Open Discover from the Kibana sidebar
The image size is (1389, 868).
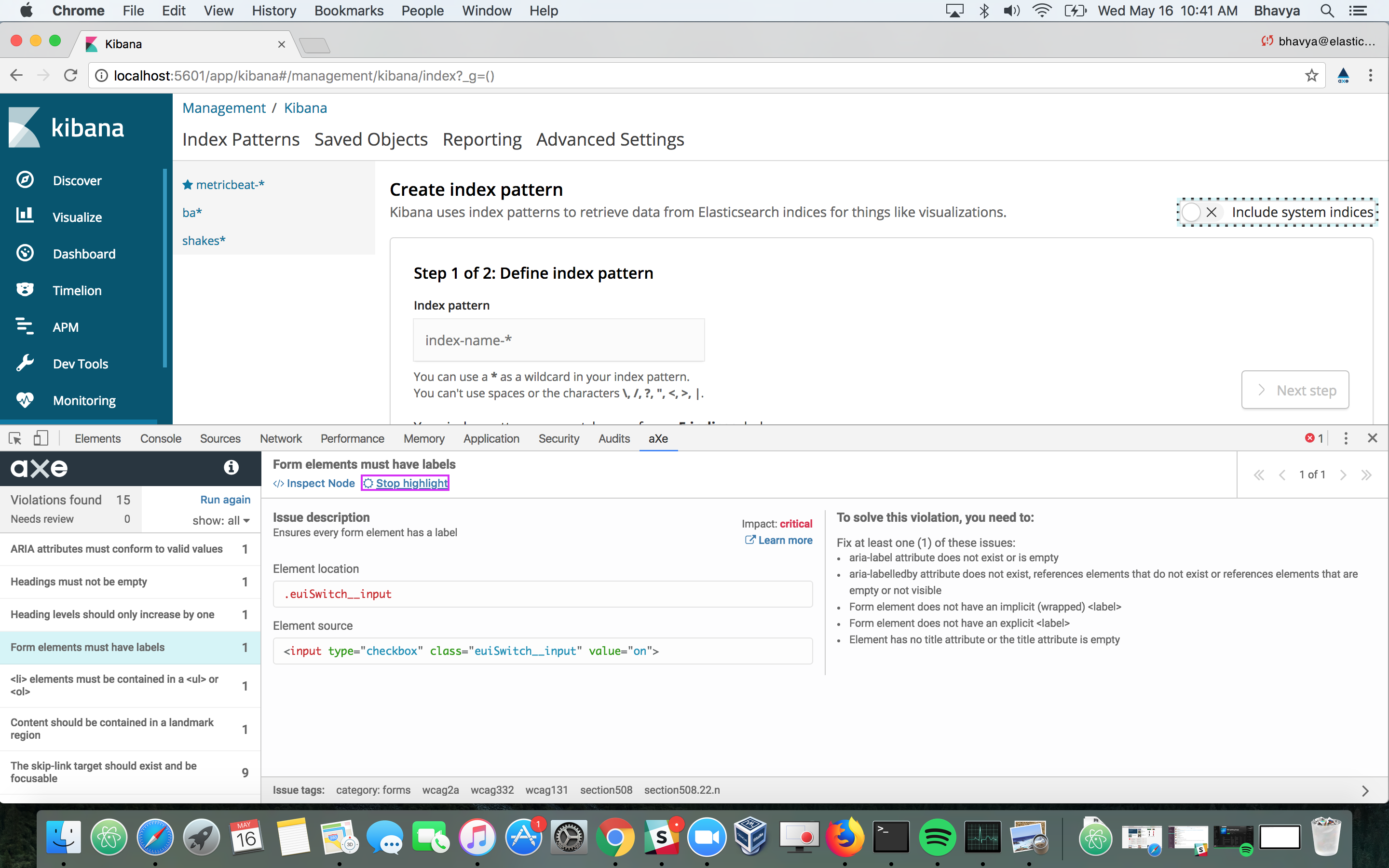(76, 181)
